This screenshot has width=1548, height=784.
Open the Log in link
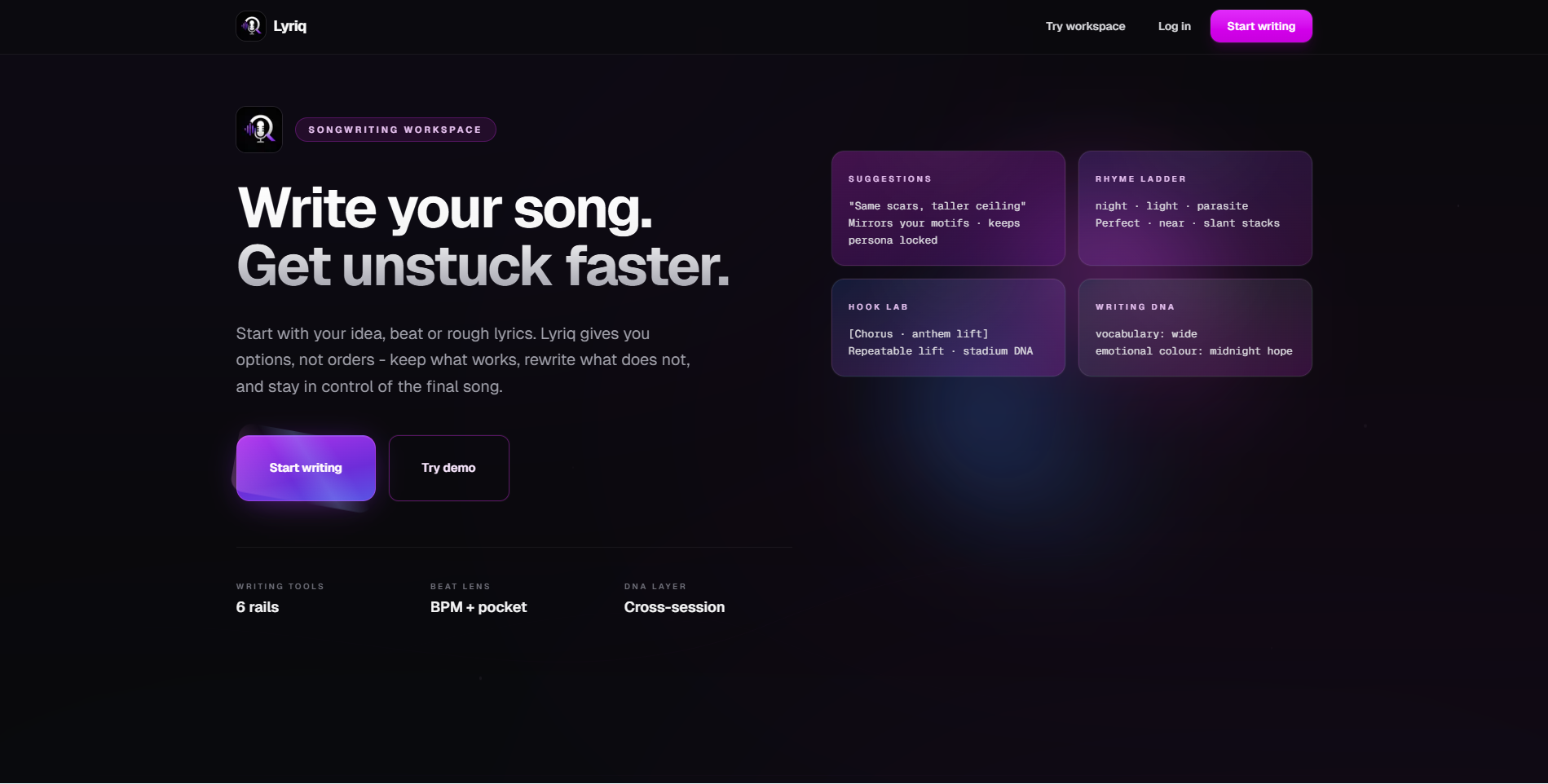click(x=1174, y=26)
